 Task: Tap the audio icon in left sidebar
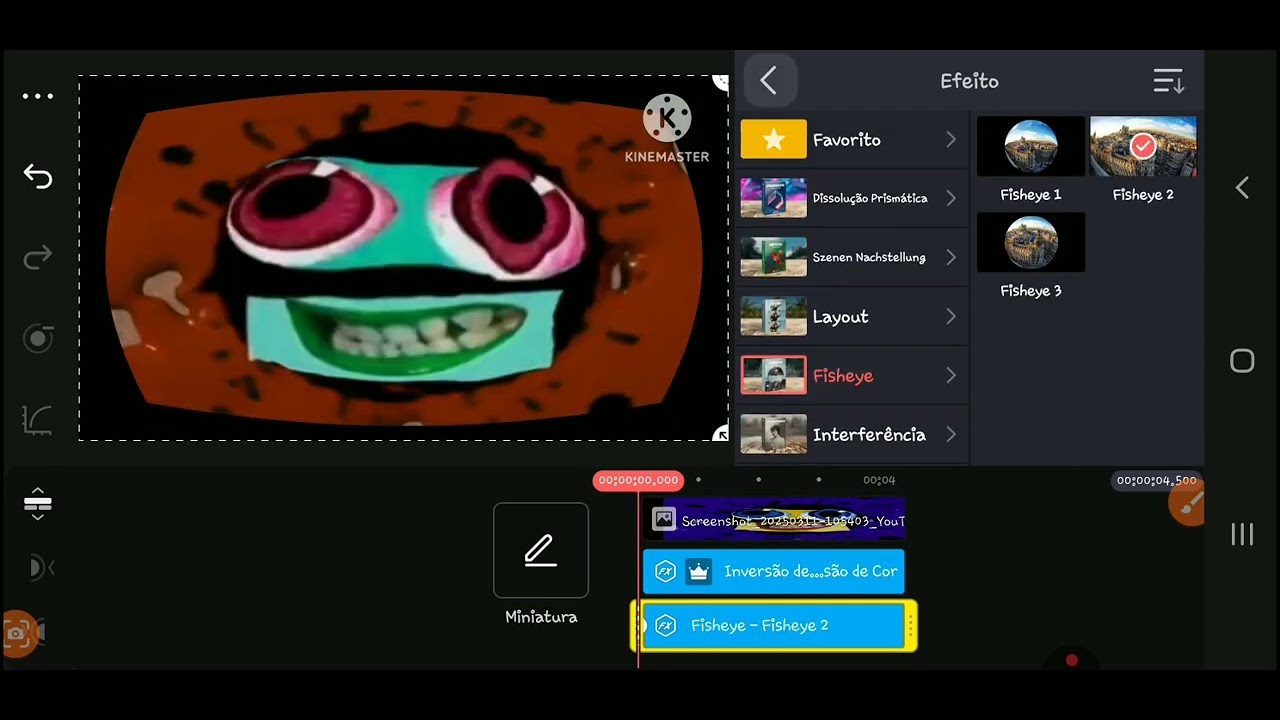pyautogui.click(x=40, y=568)
